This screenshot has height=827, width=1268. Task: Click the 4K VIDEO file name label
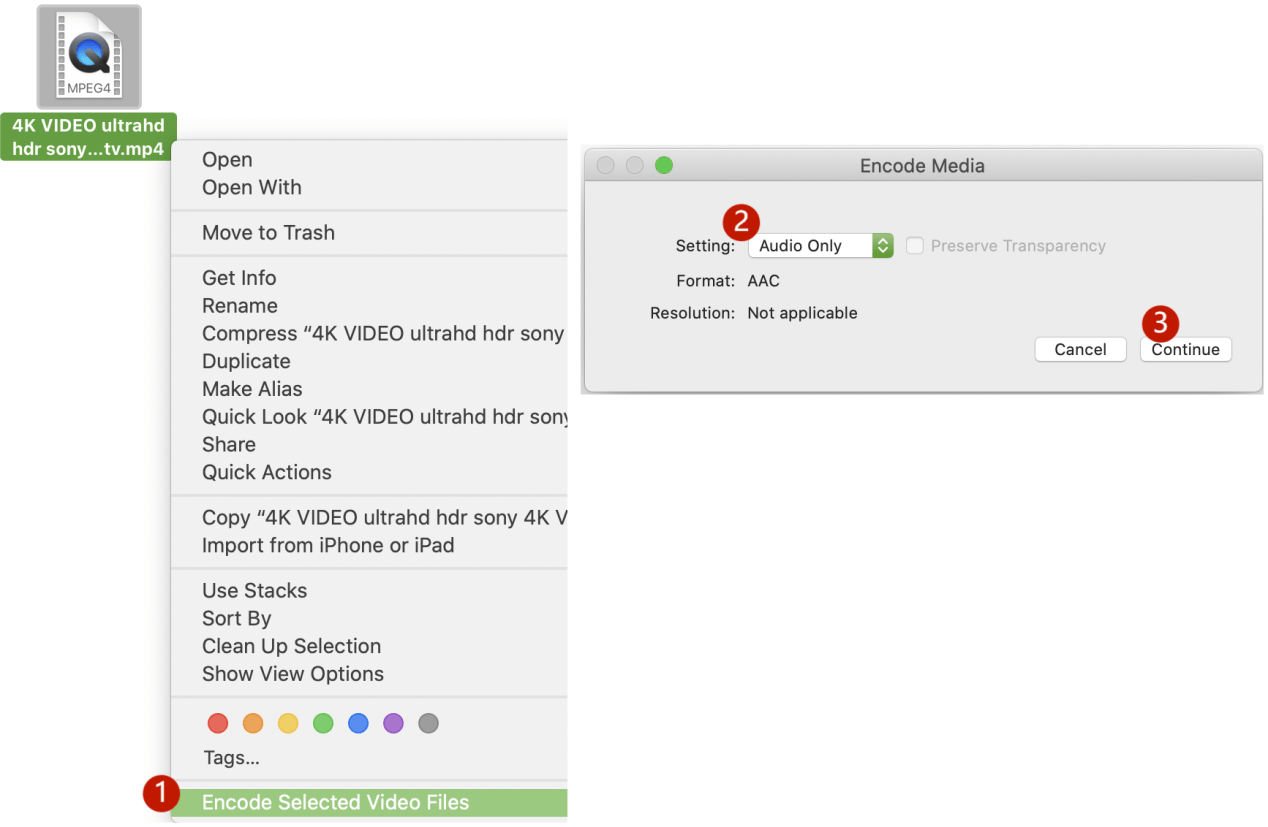click(x=88, y=137)
